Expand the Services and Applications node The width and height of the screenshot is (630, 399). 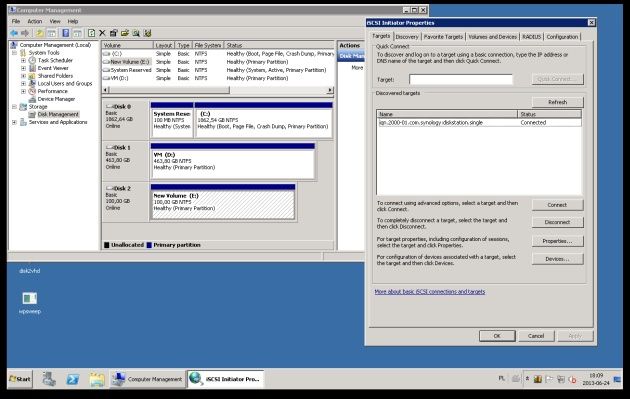(x=14, y=122)
